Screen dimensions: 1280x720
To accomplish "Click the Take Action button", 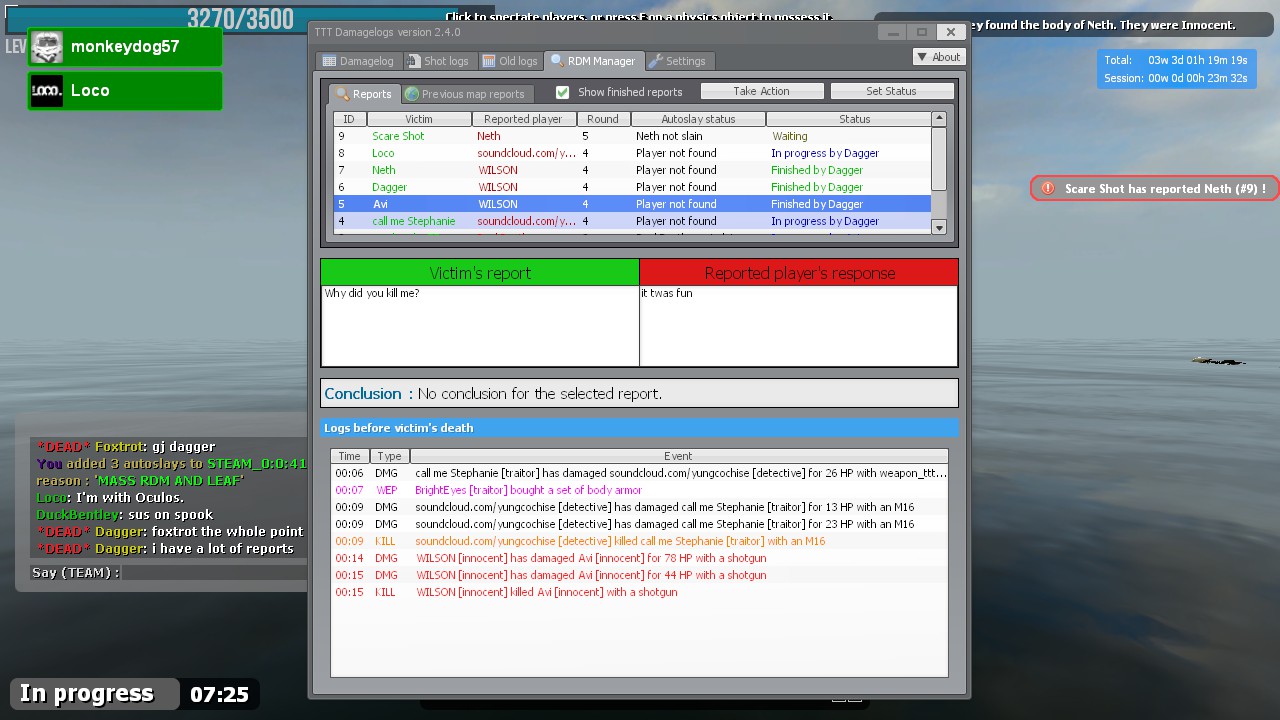I will [762, 91].
